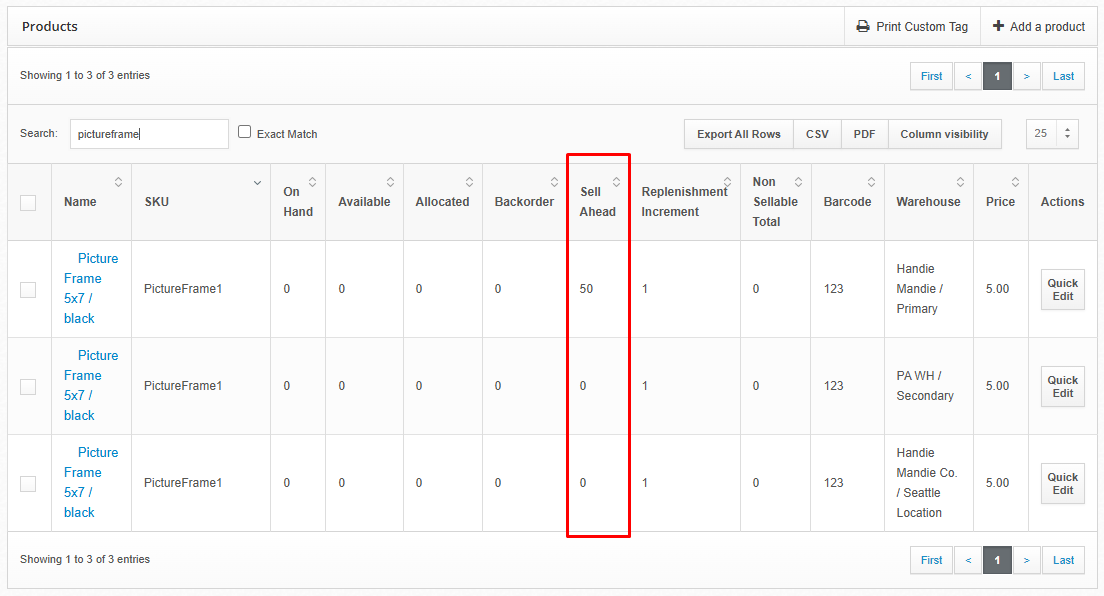This screenshot has height=596, width=1104.
Task: Open the Column visibility dropdown
Action: [x=944, y=134]
